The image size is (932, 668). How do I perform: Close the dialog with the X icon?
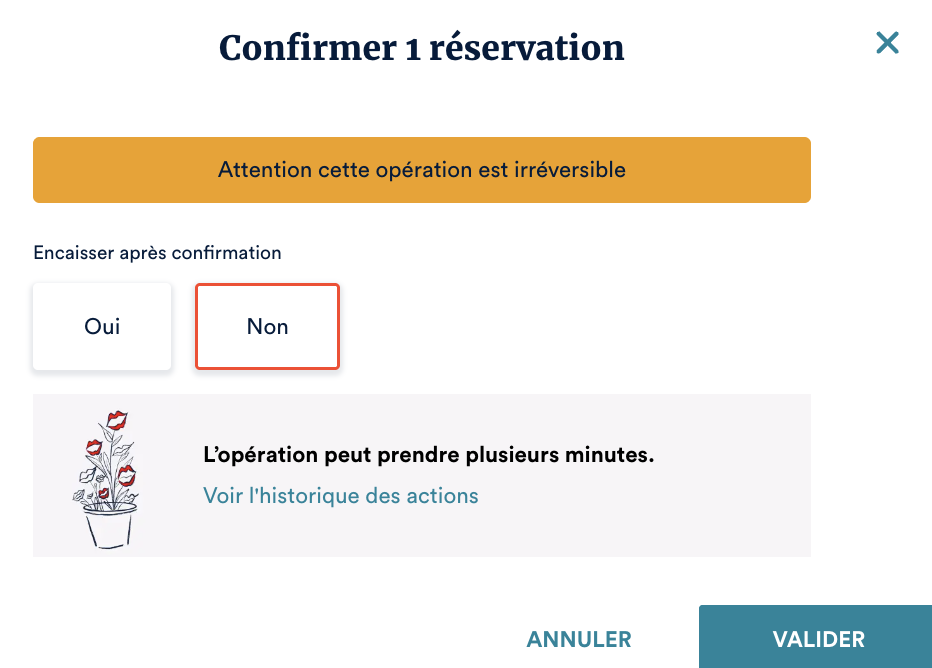pos(887,43)
